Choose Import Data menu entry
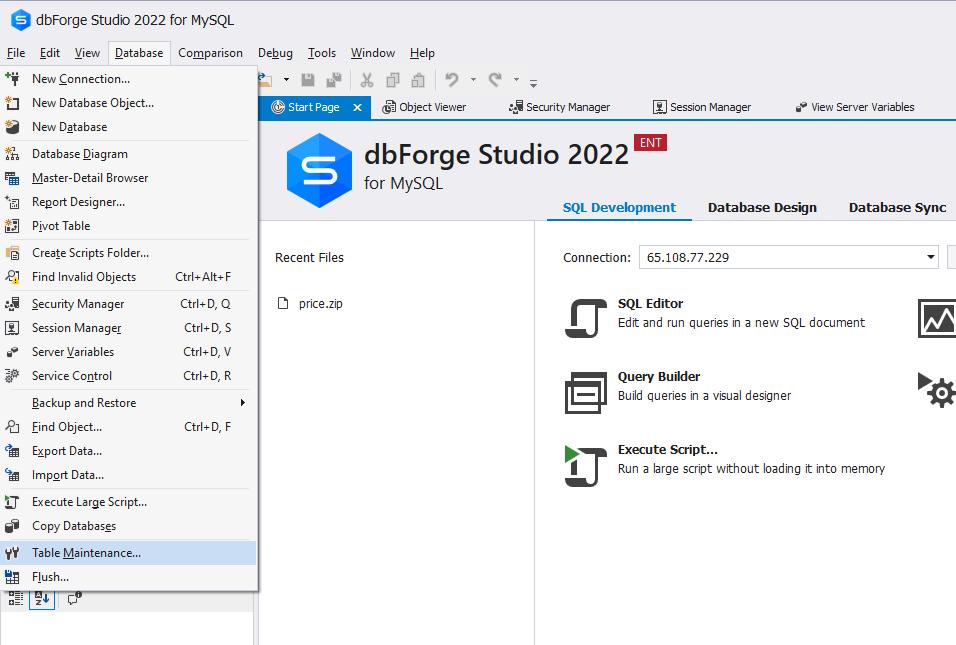Image resolution: width=956 pixels, height=645 pixels. tap(128, 475)
